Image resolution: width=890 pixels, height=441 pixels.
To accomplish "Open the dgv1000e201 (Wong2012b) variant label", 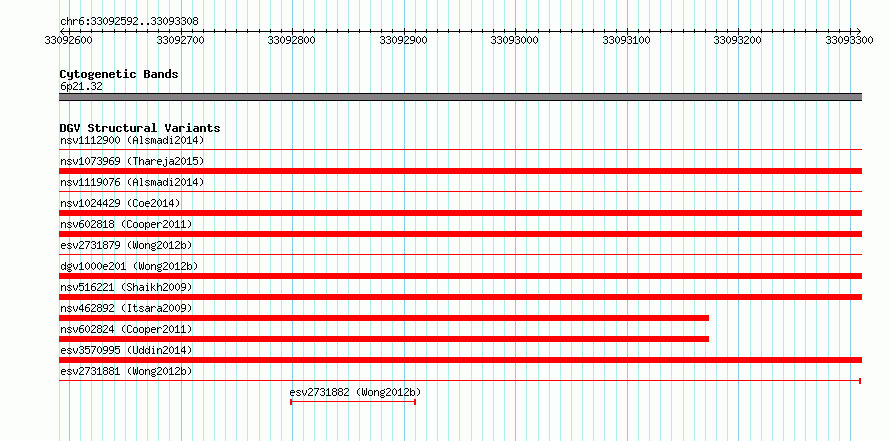I will pyautogui.click(x=129, y=266).
